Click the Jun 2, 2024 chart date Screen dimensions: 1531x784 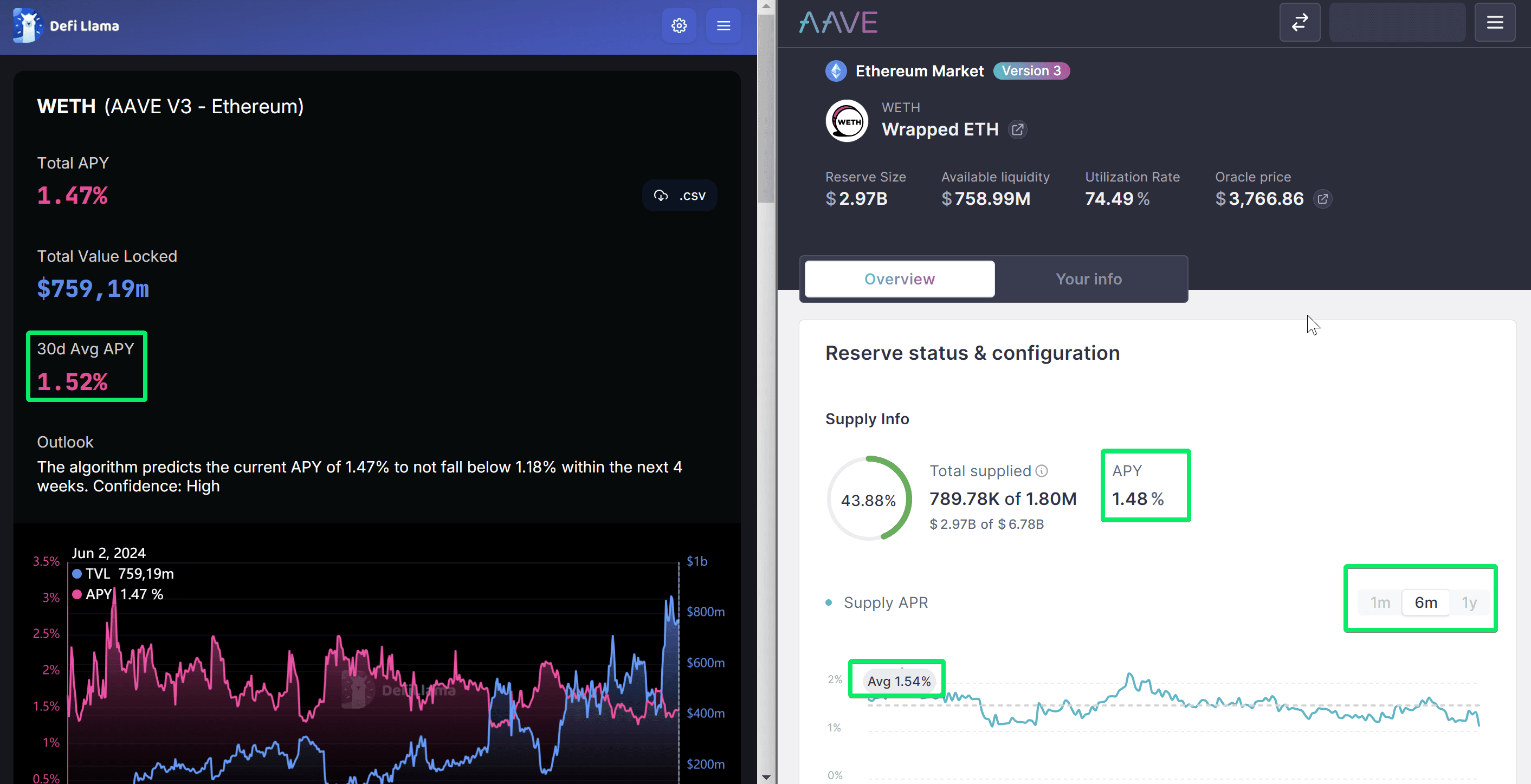point(109,553)
